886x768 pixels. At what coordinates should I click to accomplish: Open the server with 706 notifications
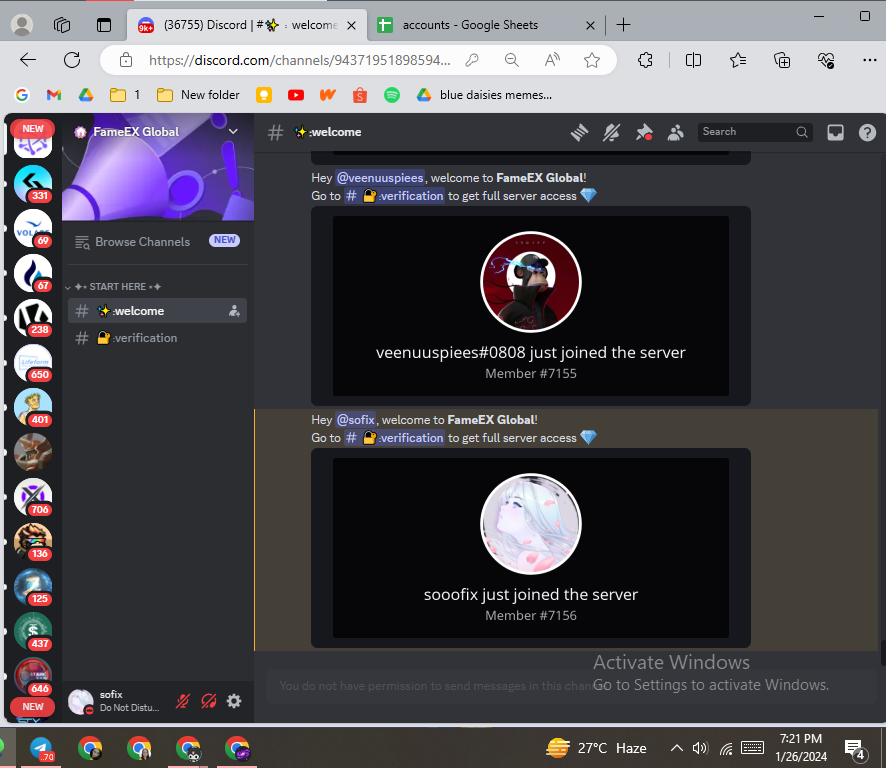click(33, 497)
